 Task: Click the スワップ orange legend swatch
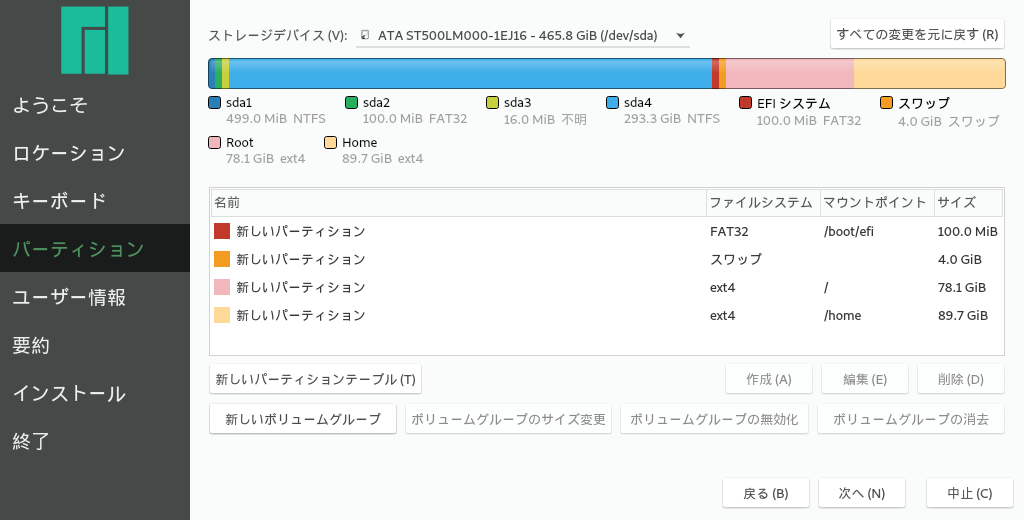[886, 103]
